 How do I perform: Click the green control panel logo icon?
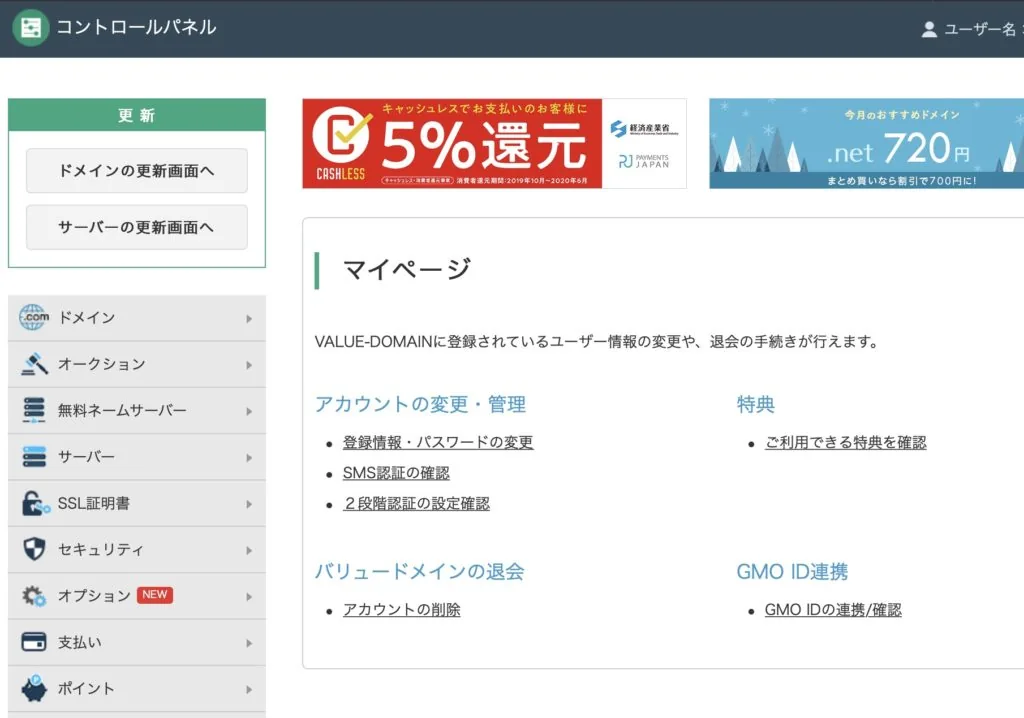(31, 27)
